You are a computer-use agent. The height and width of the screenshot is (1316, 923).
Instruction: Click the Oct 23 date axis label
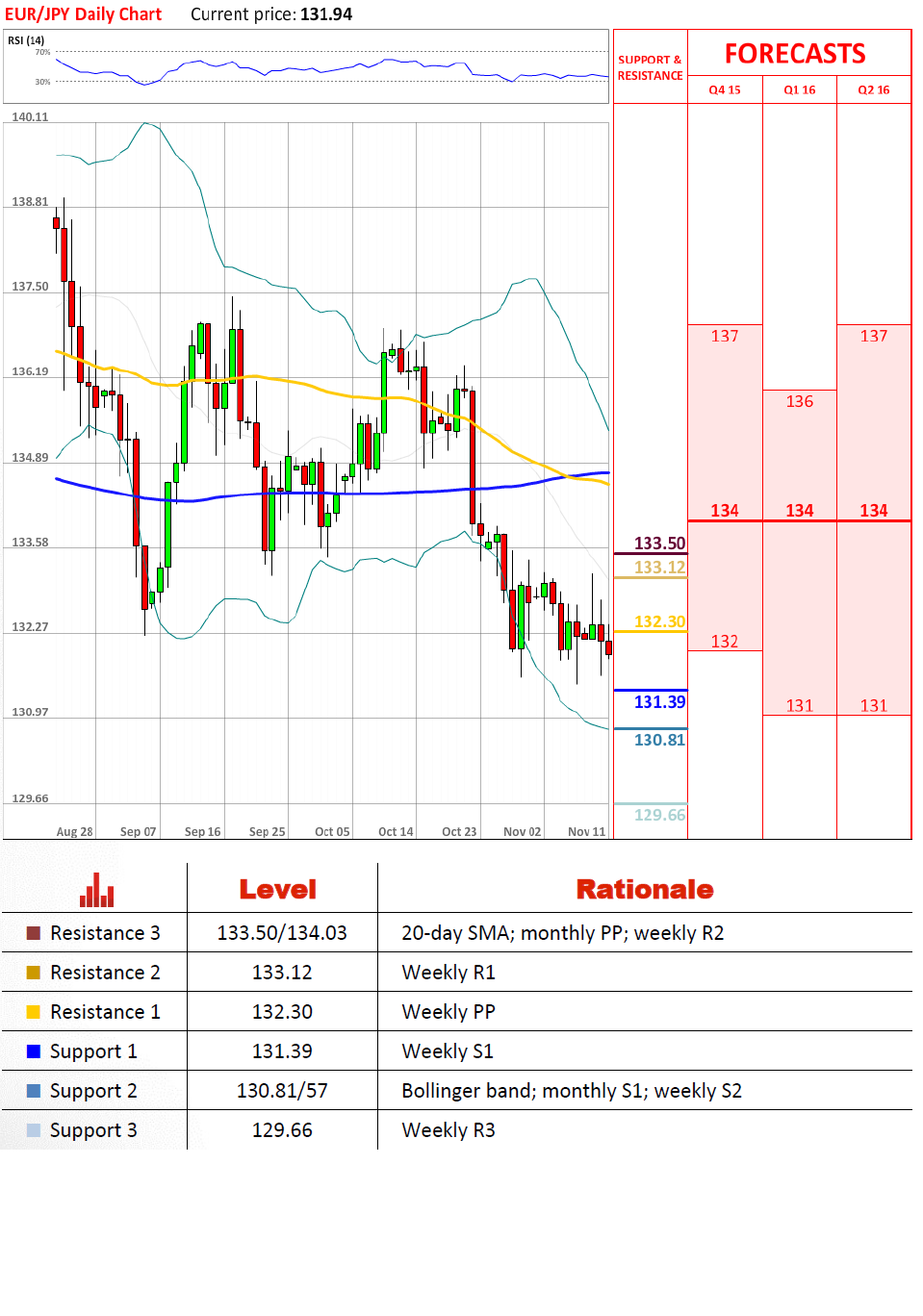459,831
